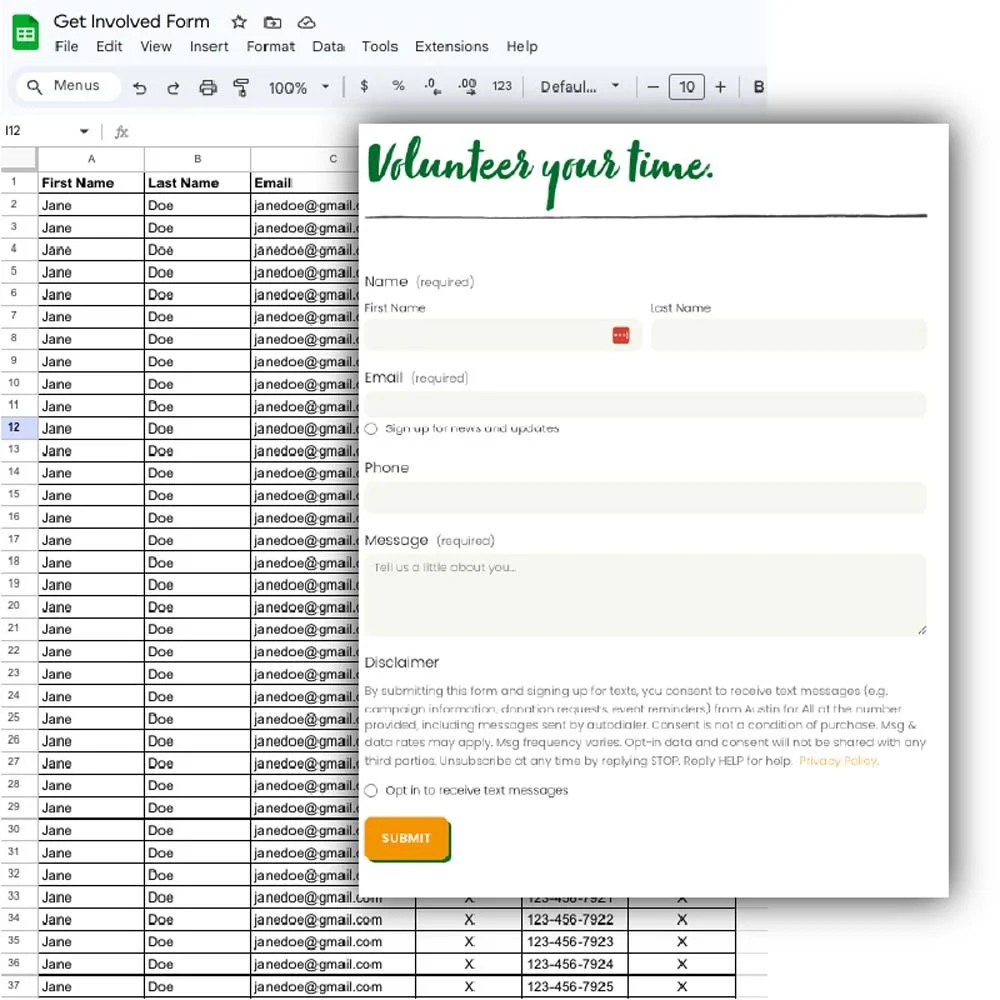Image resolution: width=1000 pixels, height=1000 pixels.
Task: Select the Doe cell in row 20
Action: [x=198, y=607]
